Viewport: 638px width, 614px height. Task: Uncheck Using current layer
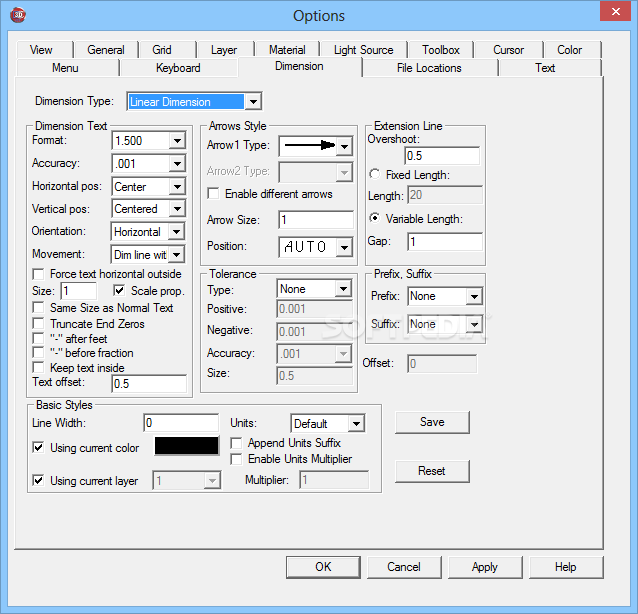click(38, 481)
